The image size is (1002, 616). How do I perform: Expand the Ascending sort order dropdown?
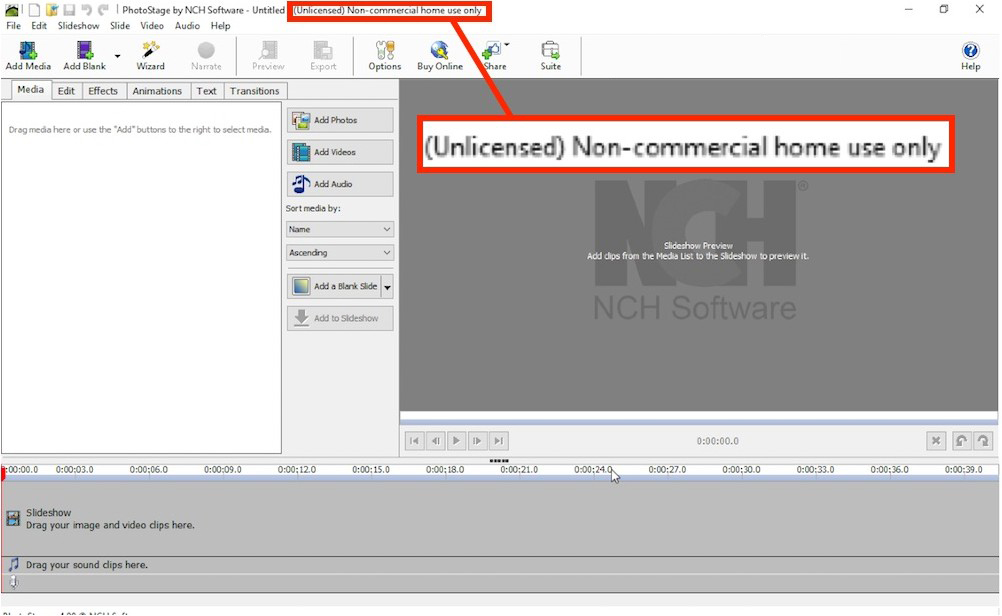(340, 252)
